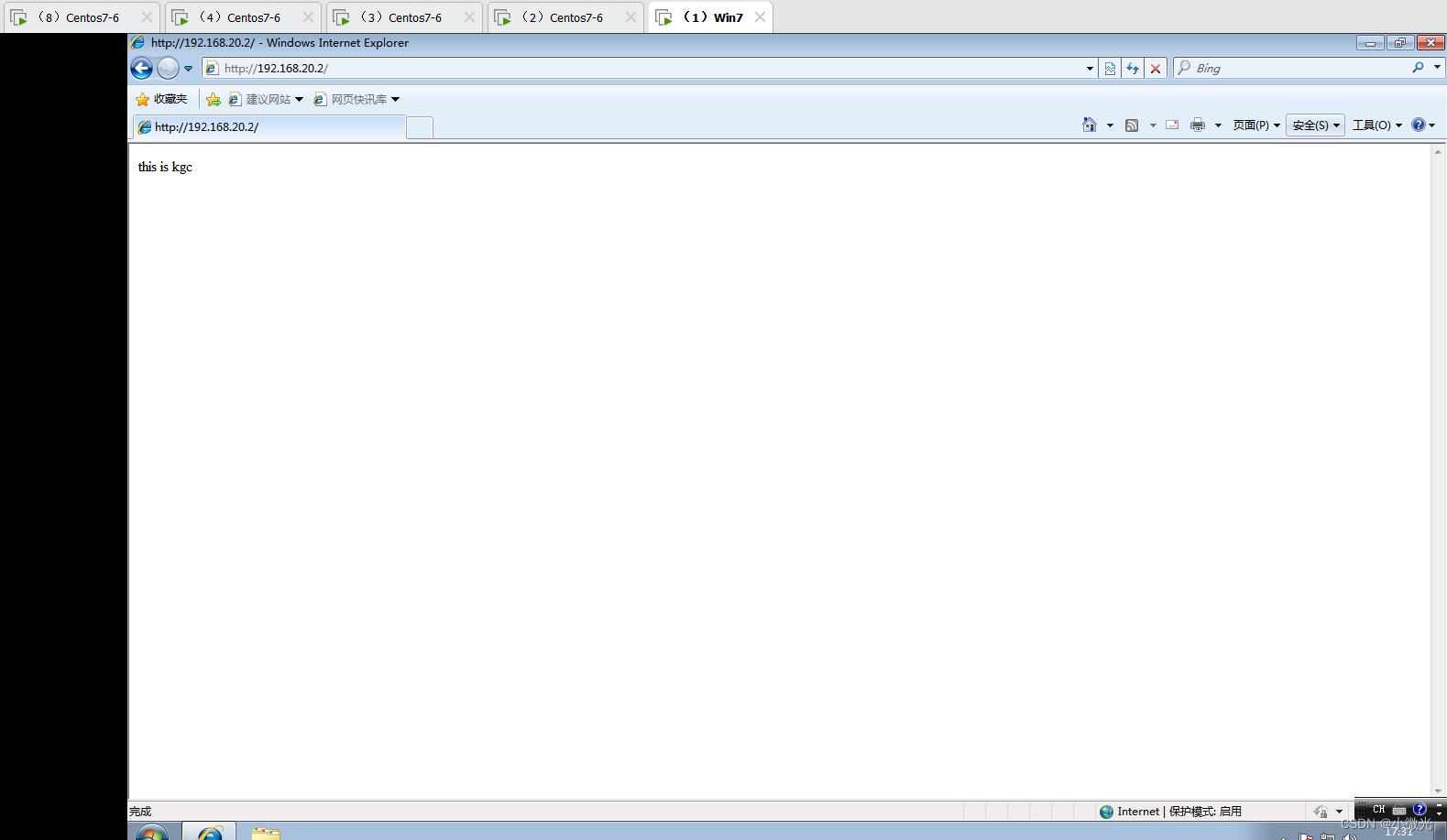
Task: Click the vertical scrollbar up arrow
Action: (1438, 151)
